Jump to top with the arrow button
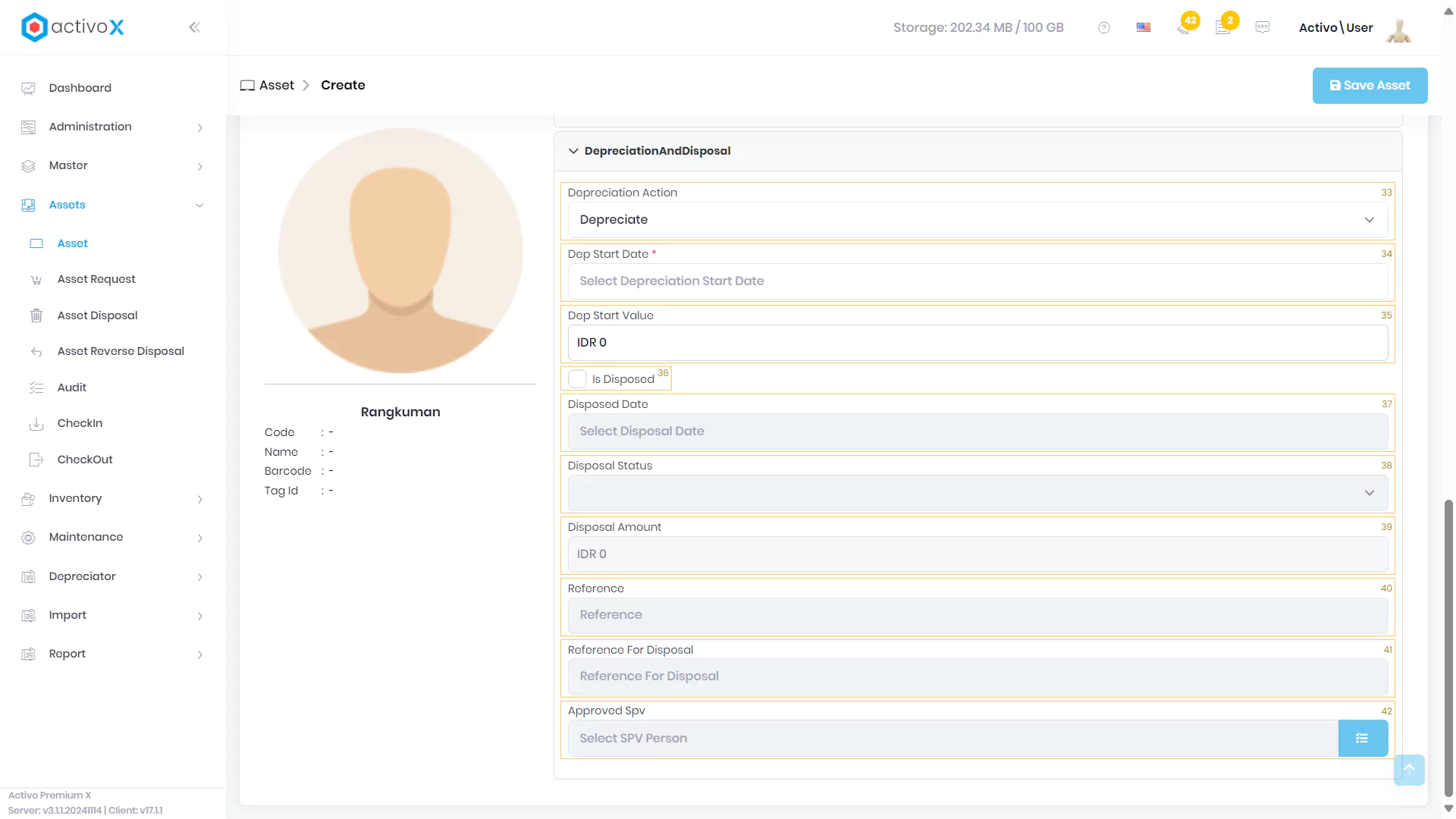This screenshot has height=819, width=1456. 1409,770
